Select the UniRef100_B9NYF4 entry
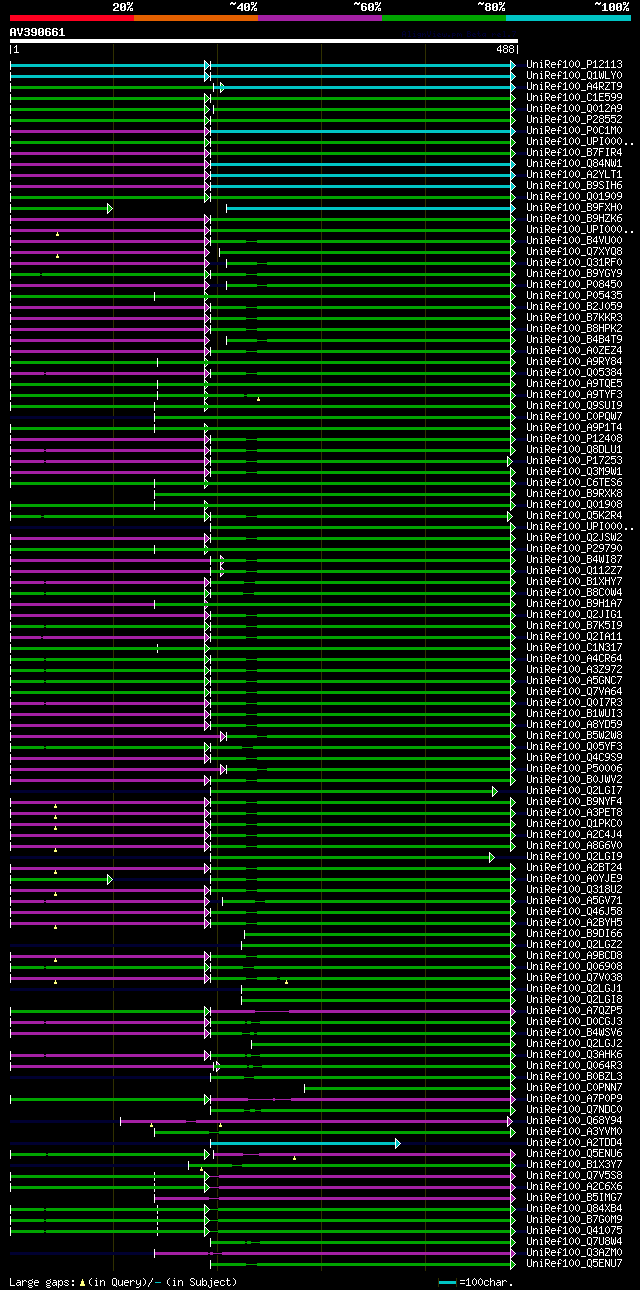 click(x=574, y=801)
